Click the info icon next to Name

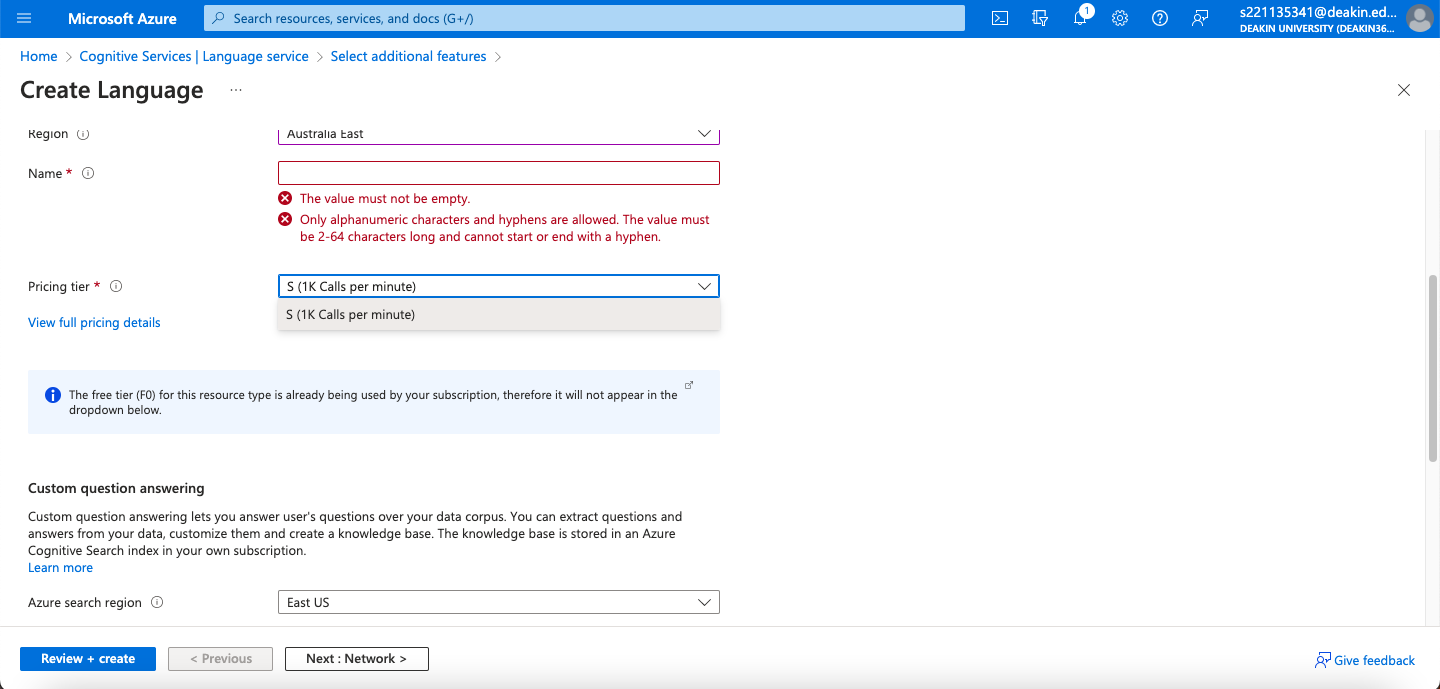(88, 173)
